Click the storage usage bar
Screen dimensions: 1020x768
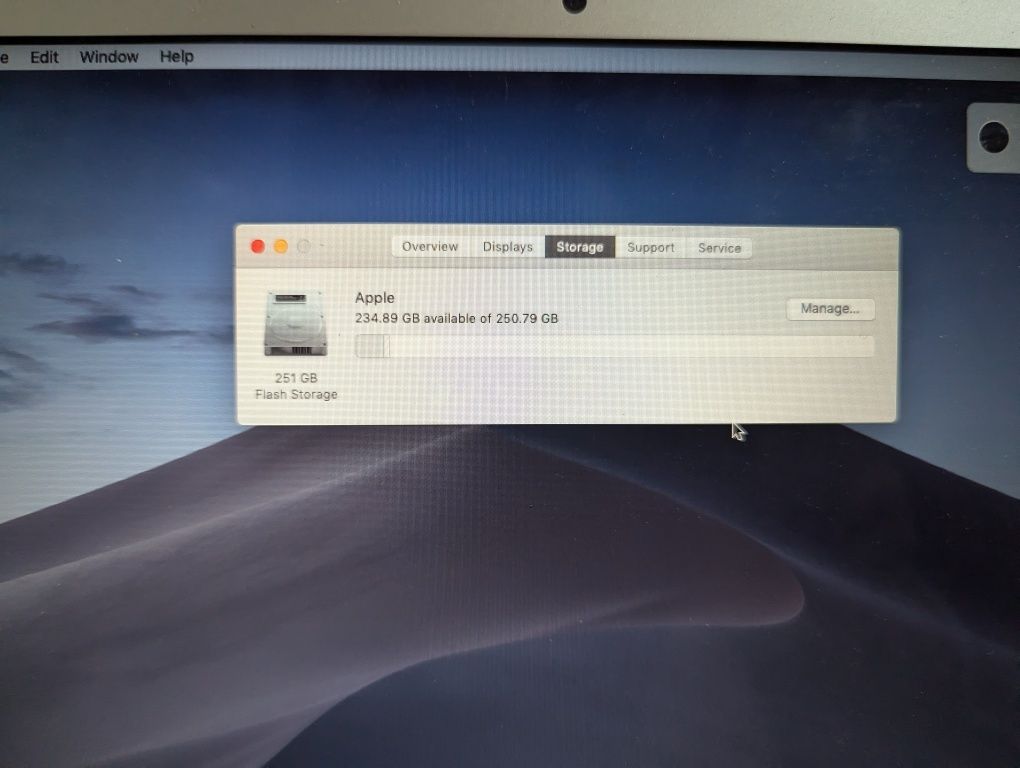pyautogui.click(x=614, y=347)
